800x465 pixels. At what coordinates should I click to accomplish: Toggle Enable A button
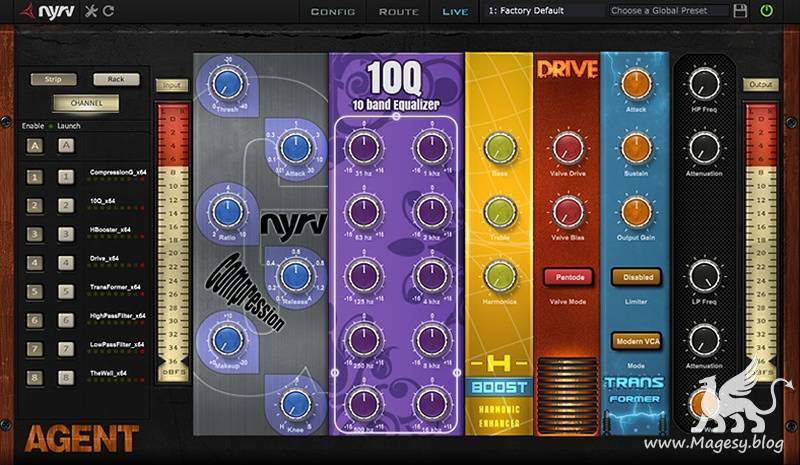coord(35,146)
